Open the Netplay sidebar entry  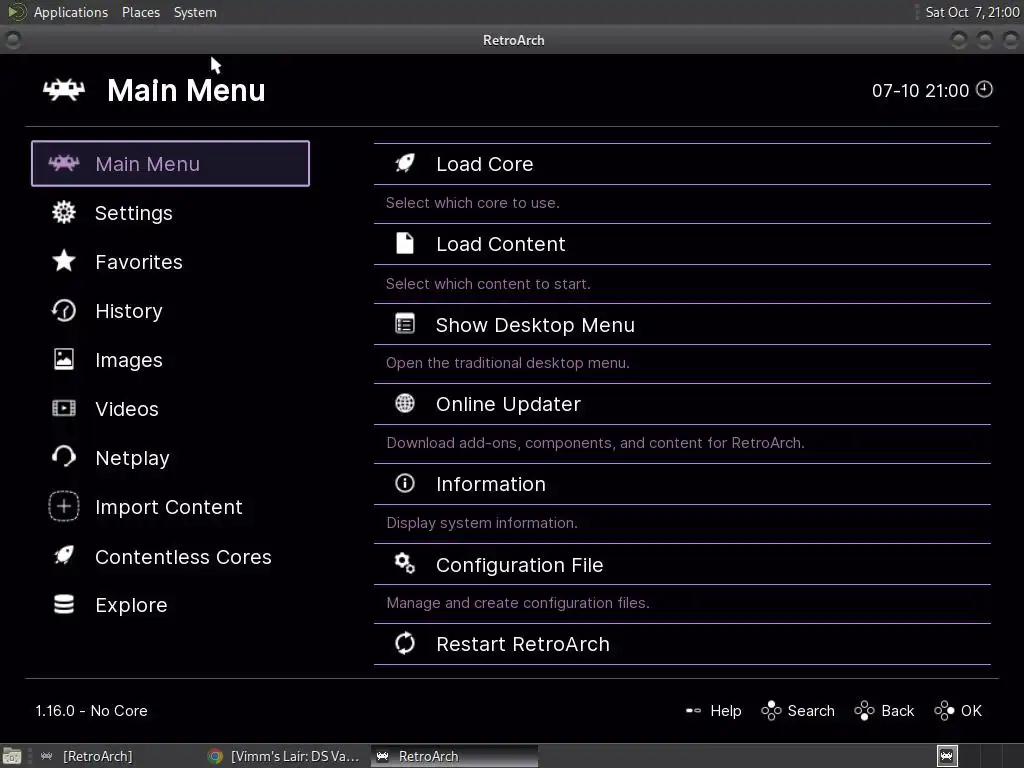pyautogui.click(x=170, y=457)
